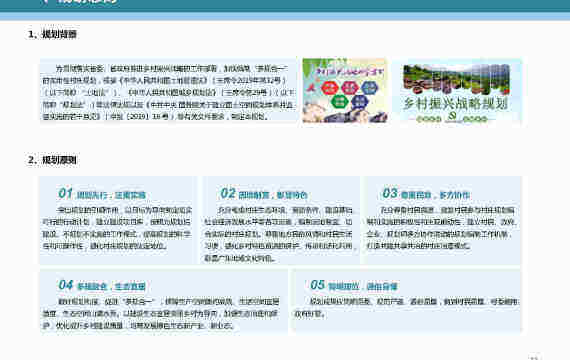This screenshot has height=360, width=570.
Task: Click the arrow icon in the teal header
Action: (45, 1)
